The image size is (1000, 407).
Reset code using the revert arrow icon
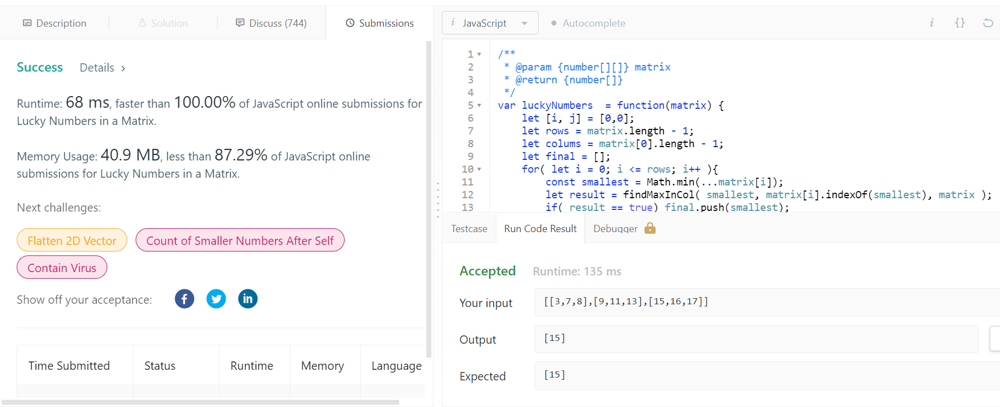(x=987, y=23)
